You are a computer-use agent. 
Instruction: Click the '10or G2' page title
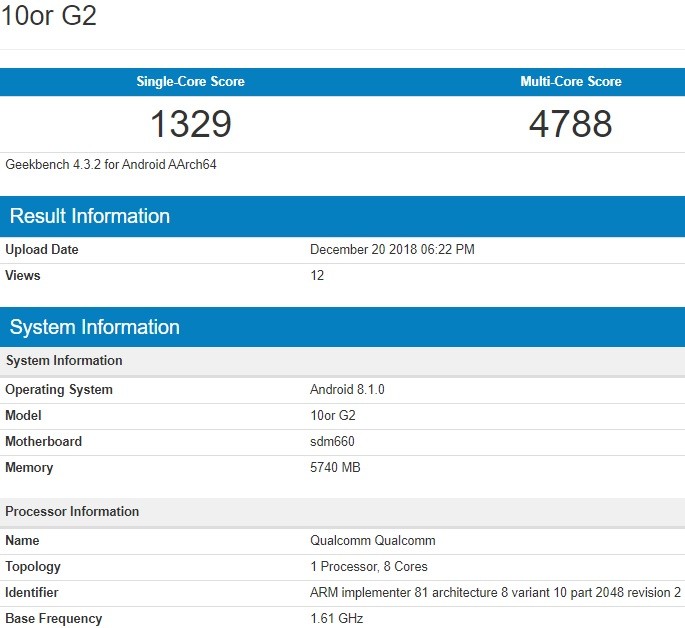click(48, 16)
